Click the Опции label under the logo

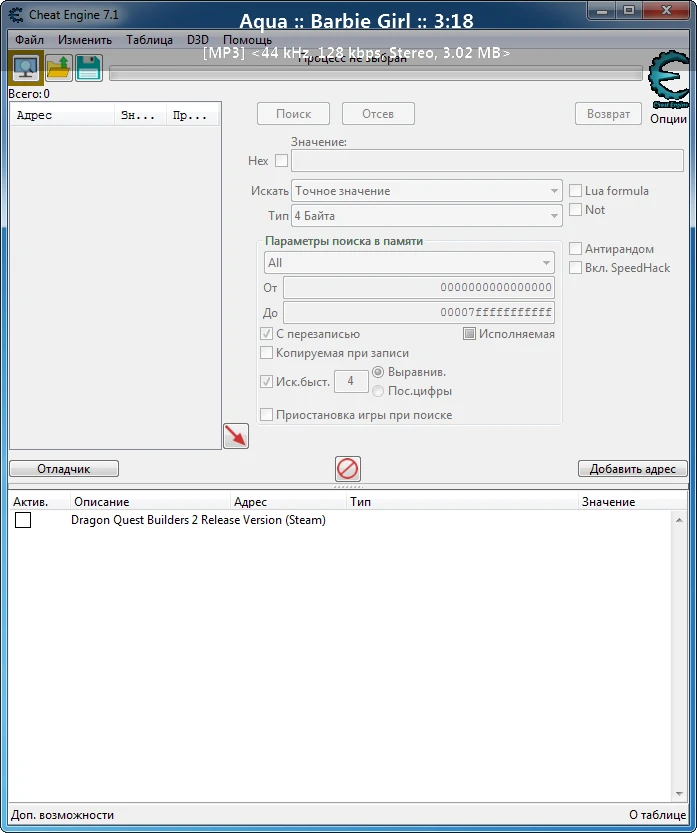coord(668,118)
